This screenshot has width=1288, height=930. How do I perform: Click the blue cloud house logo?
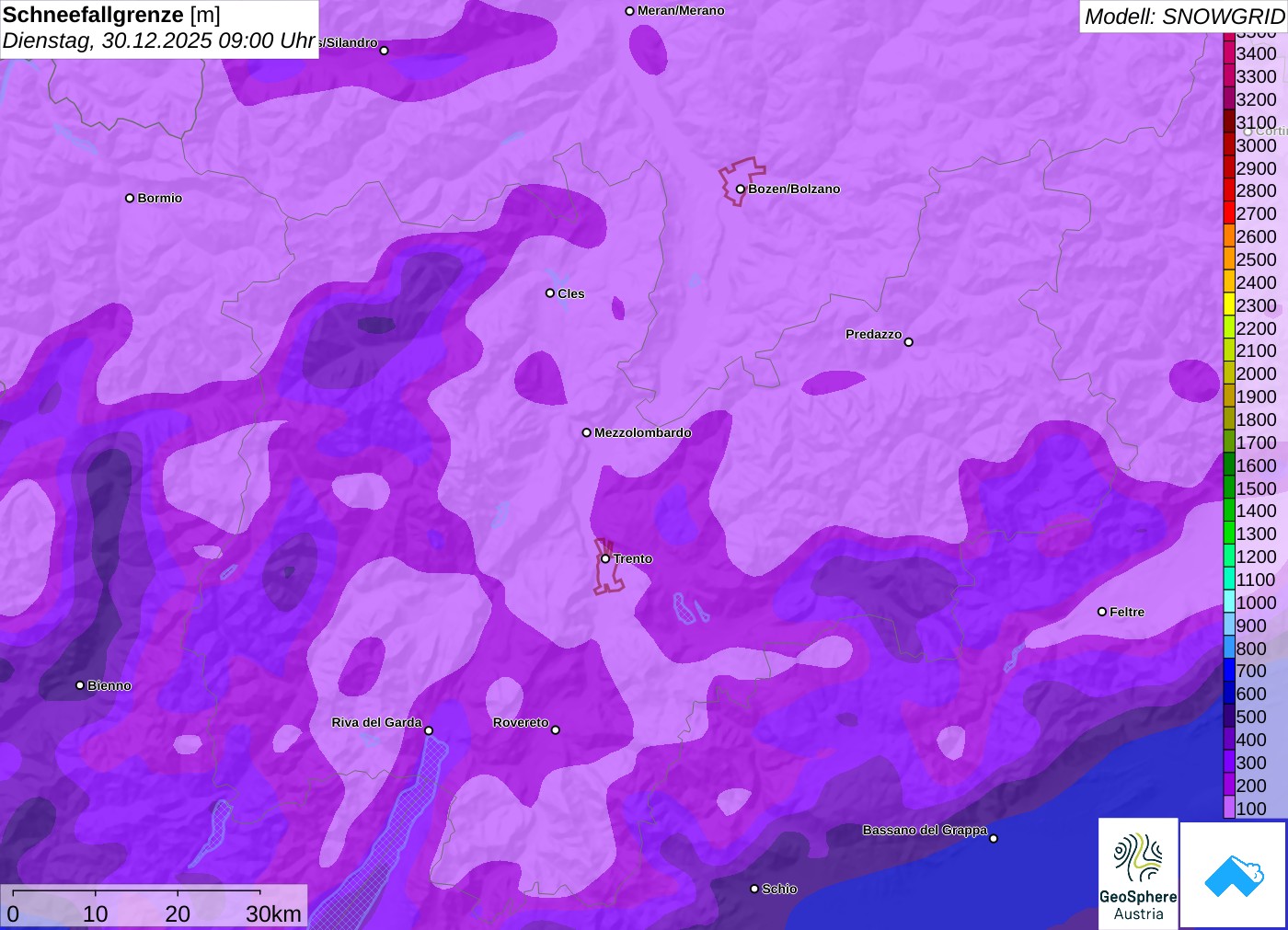(1234, 874)
